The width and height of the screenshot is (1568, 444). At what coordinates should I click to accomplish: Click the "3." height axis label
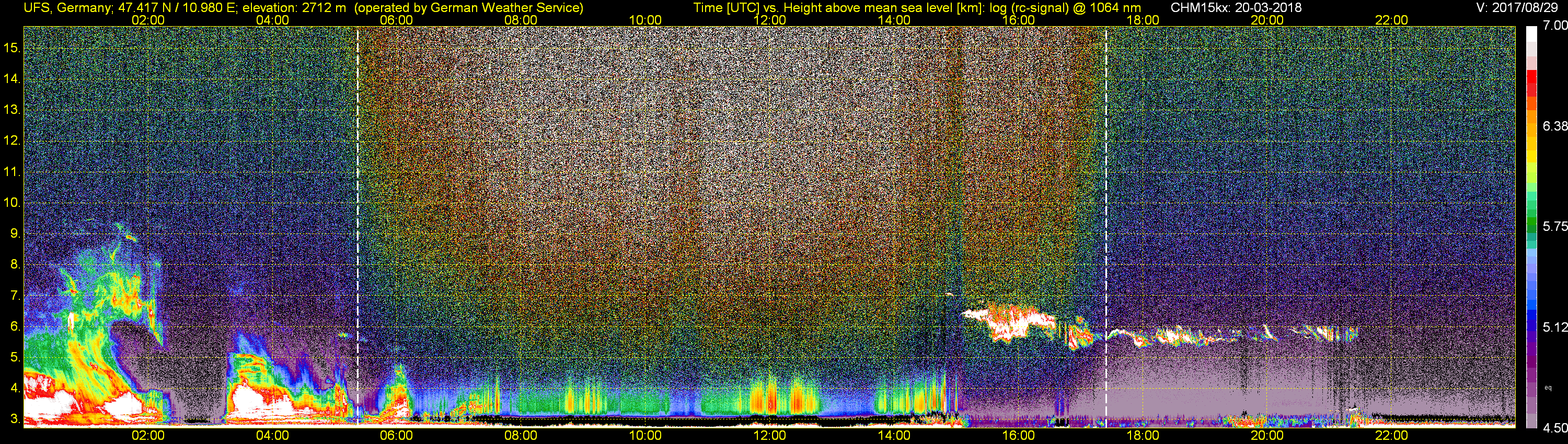coord(15,419)
